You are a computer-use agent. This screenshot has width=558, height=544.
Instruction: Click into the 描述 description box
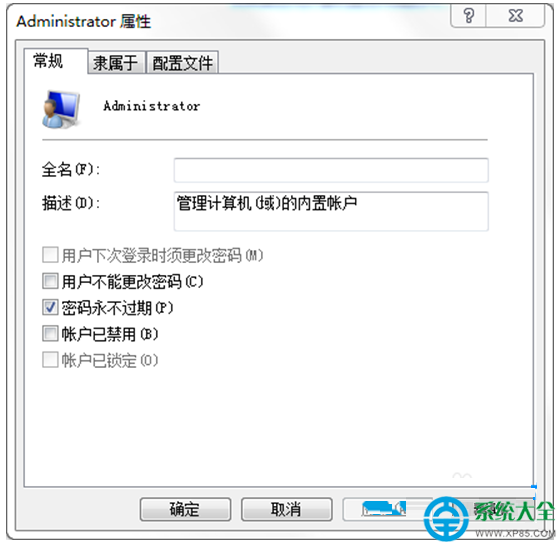point(331,211)
